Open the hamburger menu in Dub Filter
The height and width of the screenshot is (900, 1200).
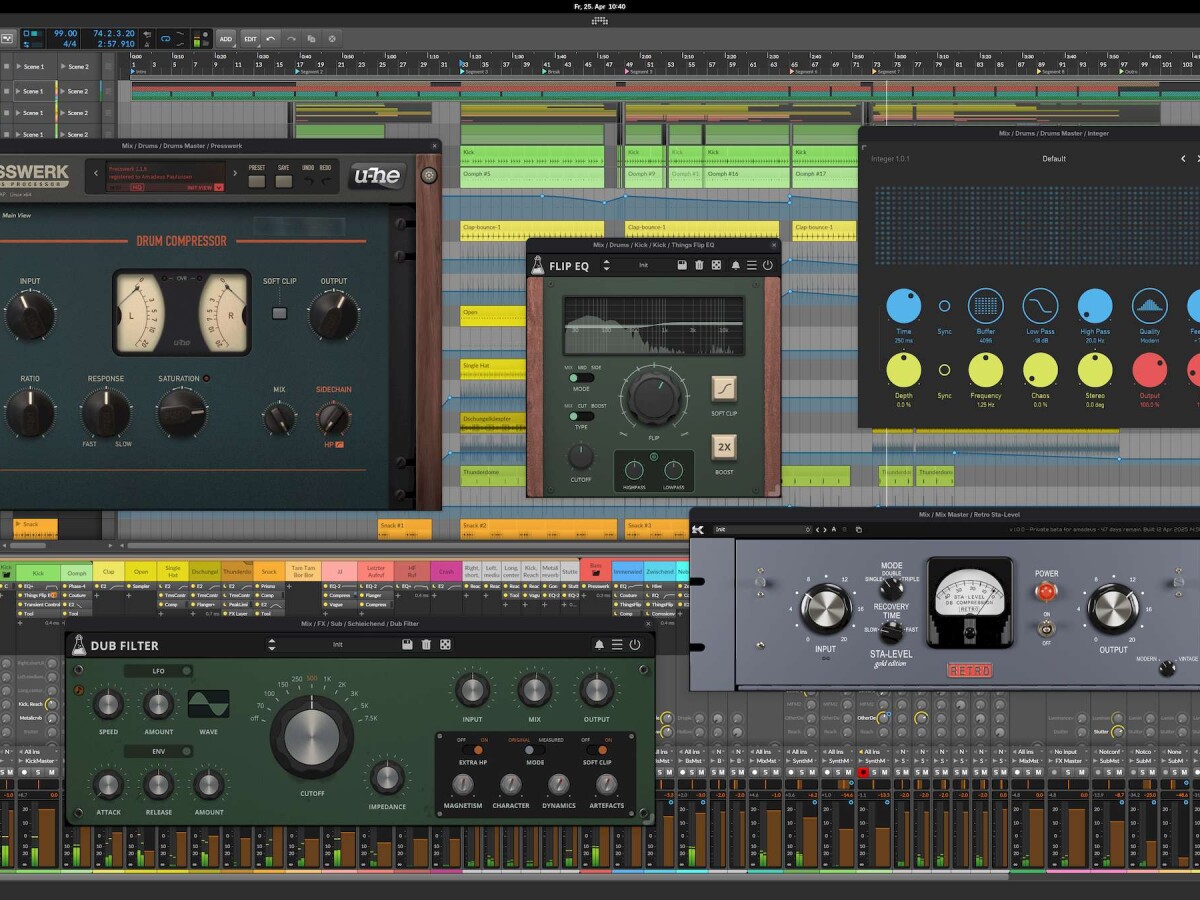616,645
